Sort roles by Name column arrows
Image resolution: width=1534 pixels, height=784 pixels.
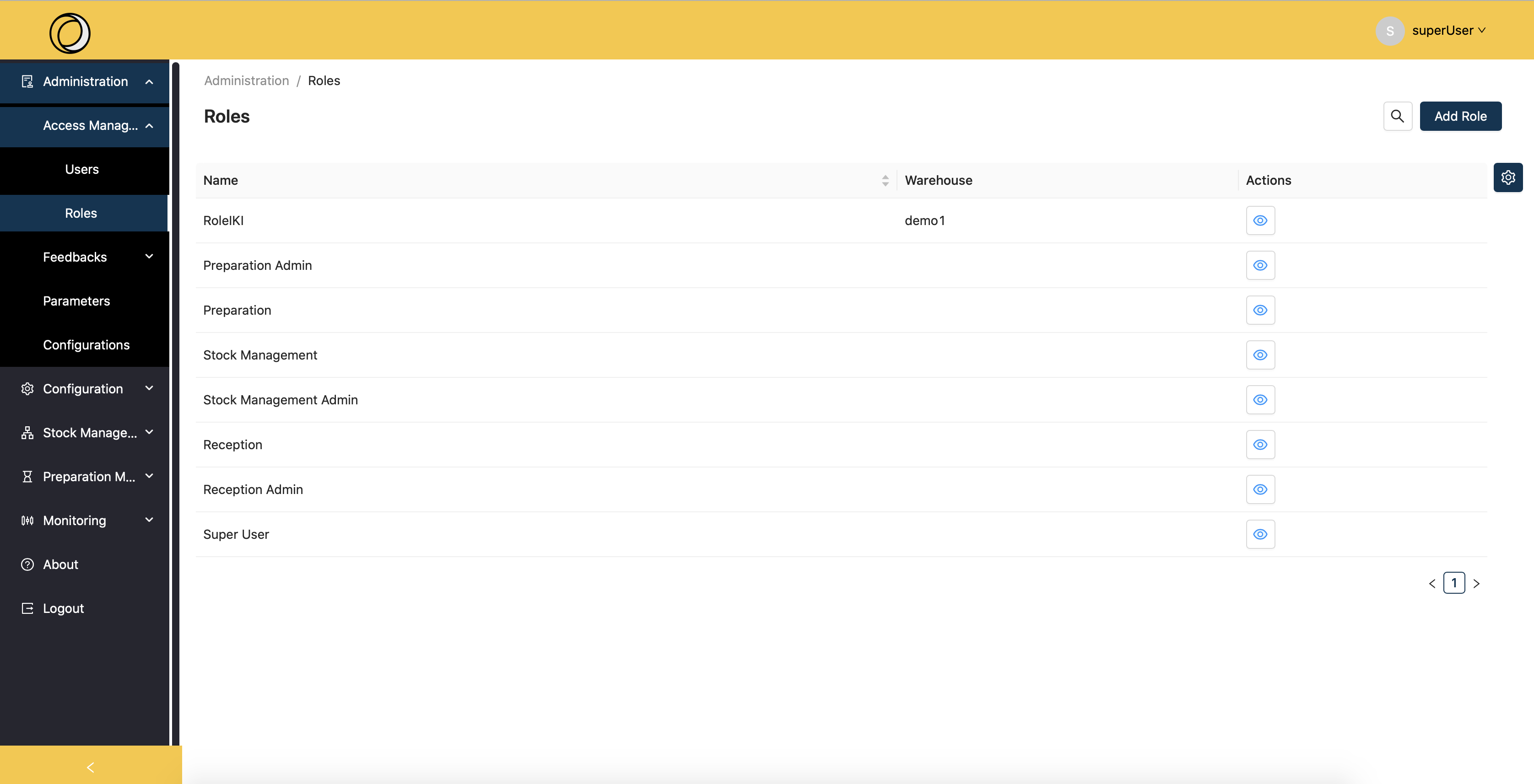(885, 180)
